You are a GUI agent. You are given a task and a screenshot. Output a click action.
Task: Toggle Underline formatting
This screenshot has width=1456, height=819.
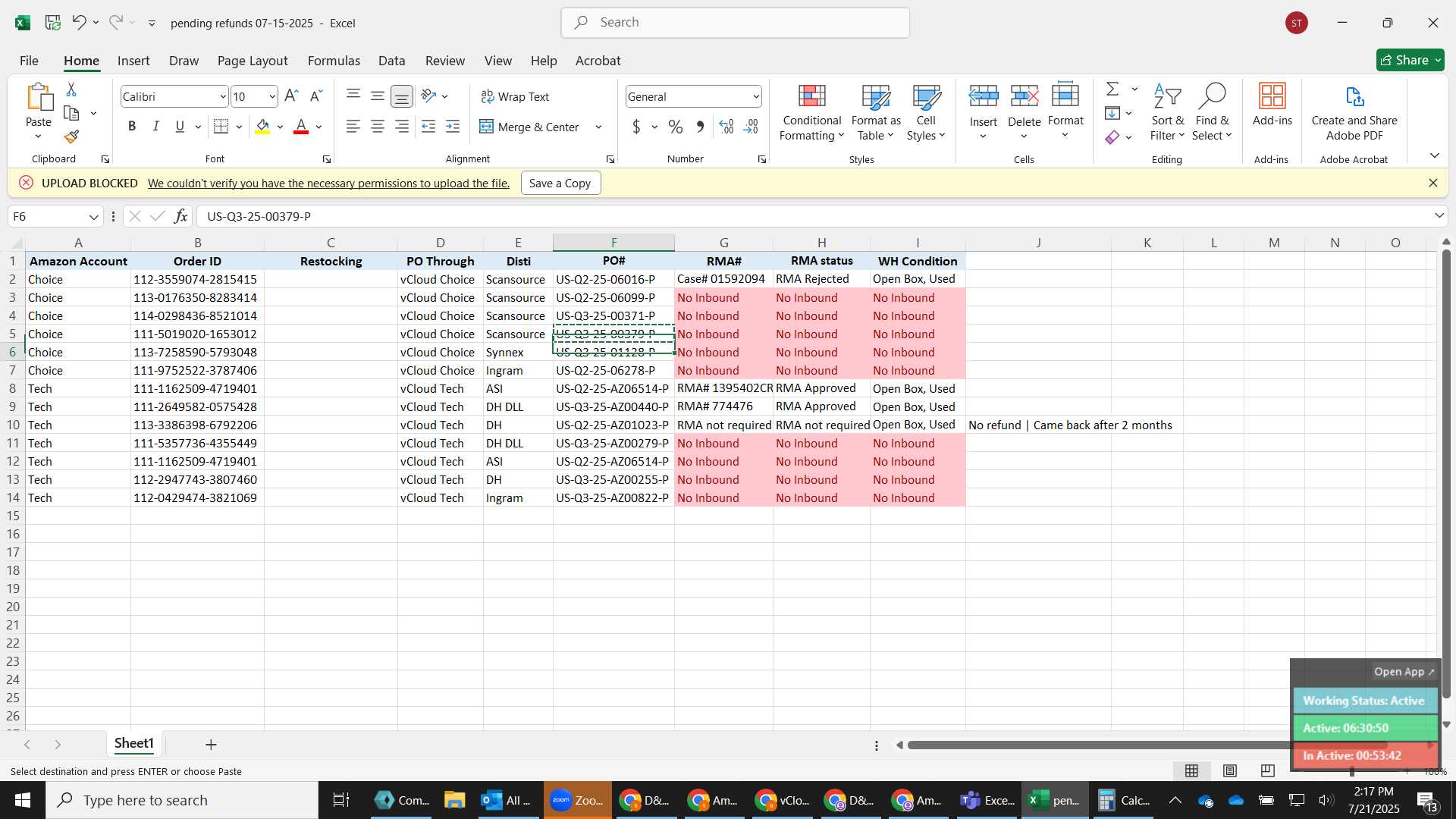[x=180, y=127]
